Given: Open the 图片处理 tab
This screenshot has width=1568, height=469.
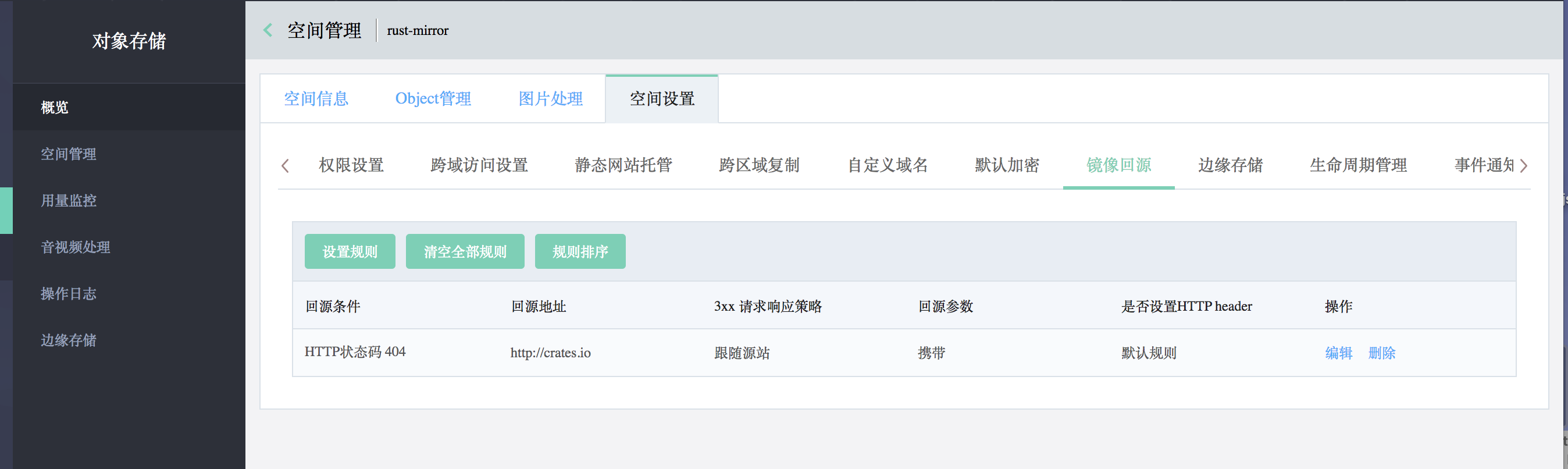Looking at the screenshot, I should coord(550,99).
